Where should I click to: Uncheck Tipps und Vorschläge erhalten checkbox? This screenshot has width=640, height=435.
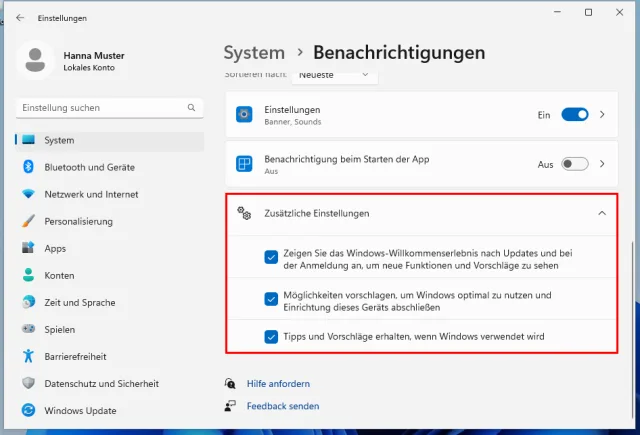[271, 337]
